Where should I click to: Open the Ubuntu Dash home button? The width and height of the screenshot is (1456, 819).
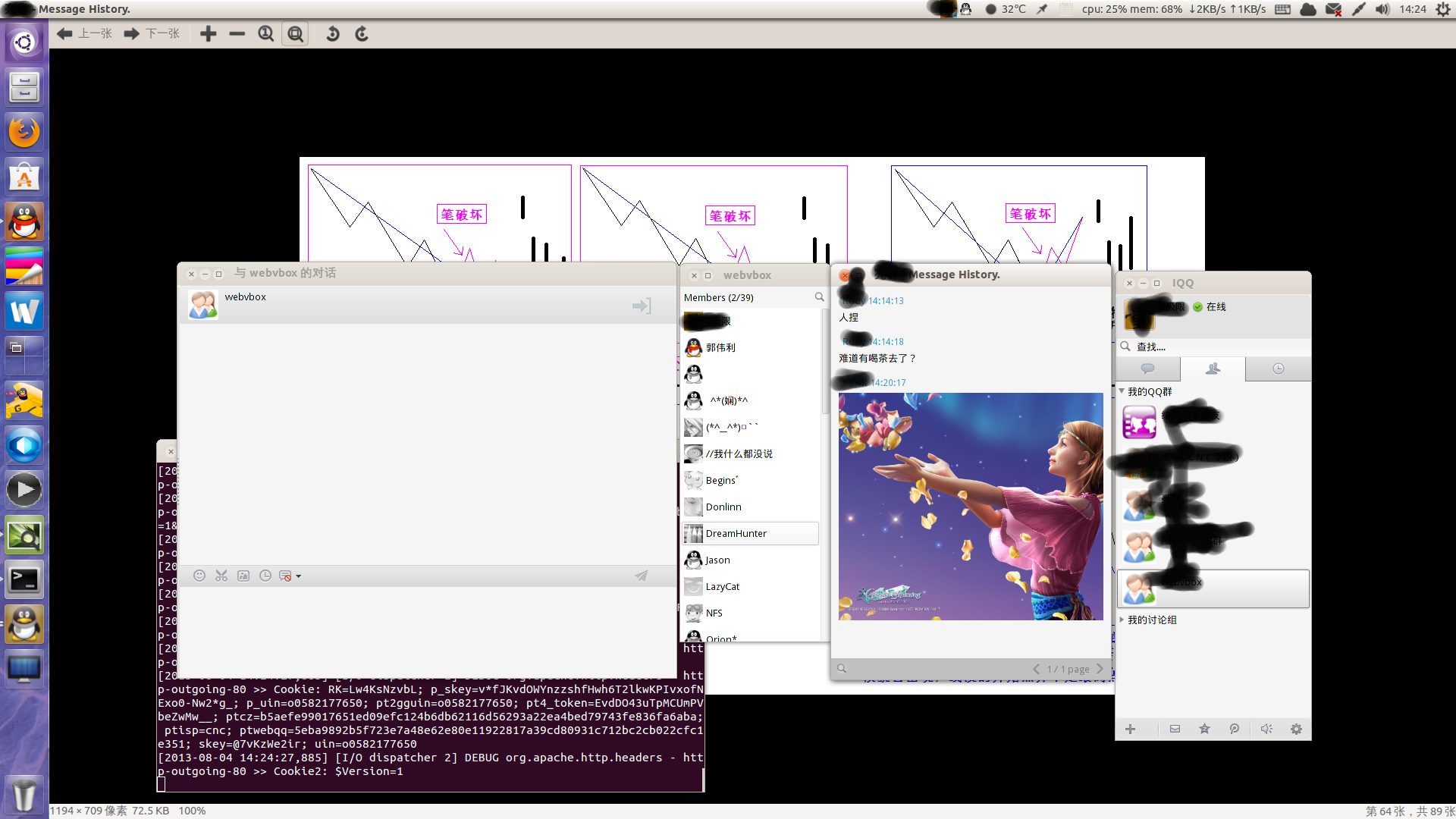(24, 42)
